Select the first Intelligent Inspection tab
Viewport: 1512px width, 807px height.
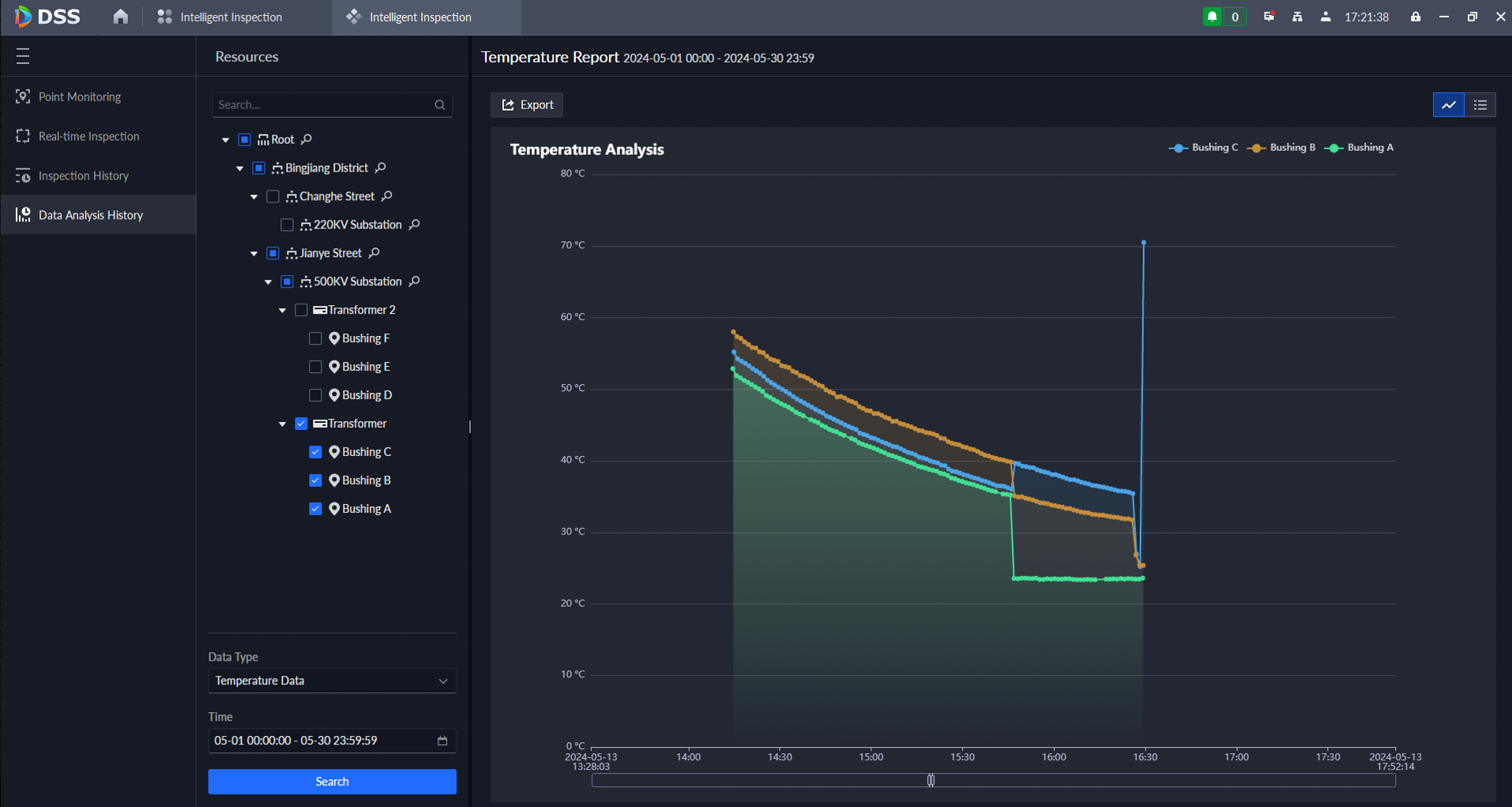(x=220, y=17)
